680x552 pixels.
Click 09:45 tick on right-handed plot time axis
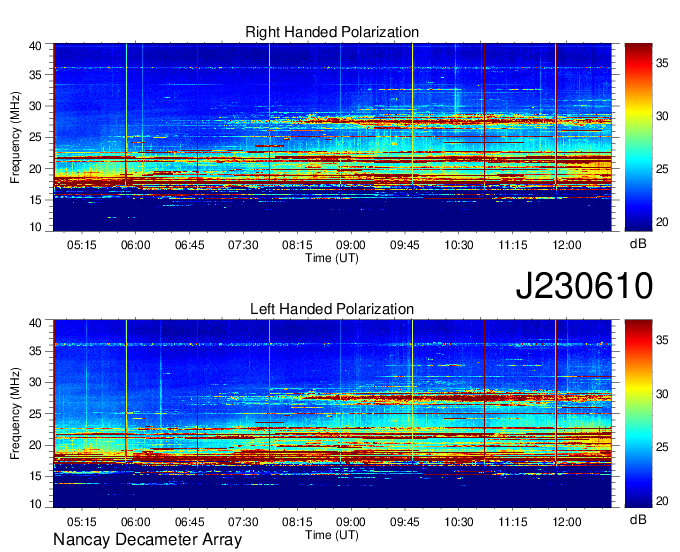coord(405,245)
